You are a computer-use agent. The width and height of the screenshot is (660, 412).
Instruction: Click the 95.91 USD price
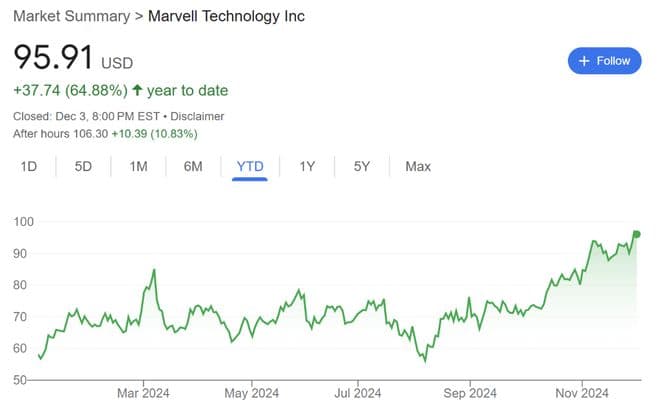[72, 58]
